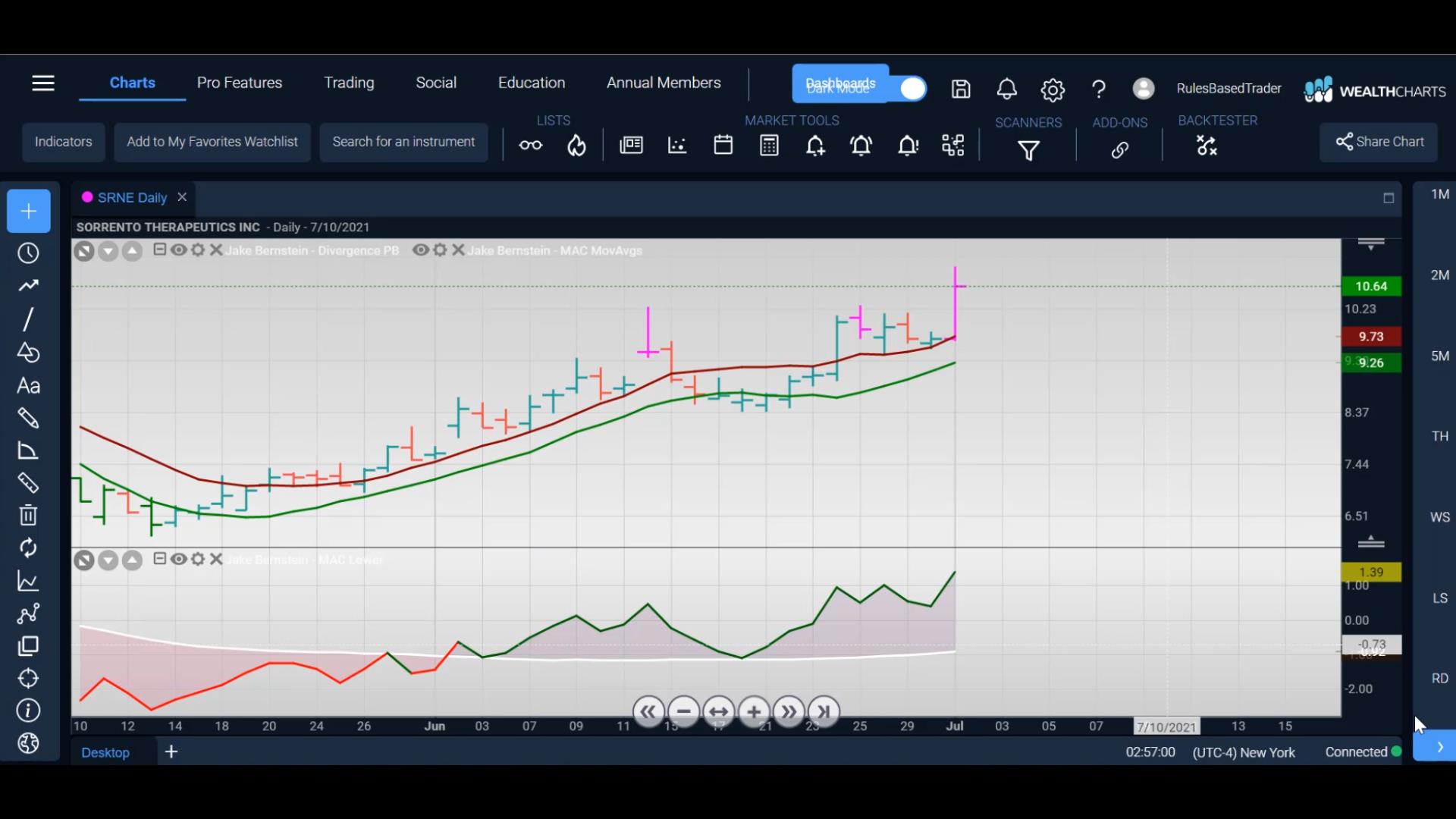1456x819 pixels.
Task: Open the hot list flame icon
Action: (577, 145)
